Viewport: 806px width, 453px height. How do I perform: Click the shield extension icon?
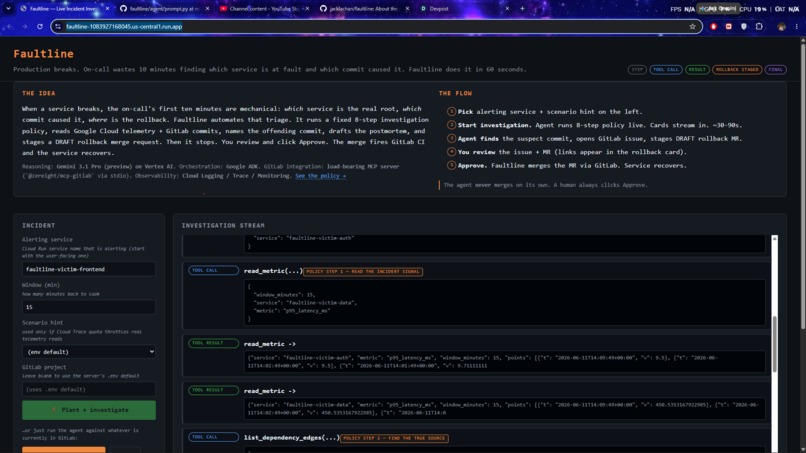(744, 27)
